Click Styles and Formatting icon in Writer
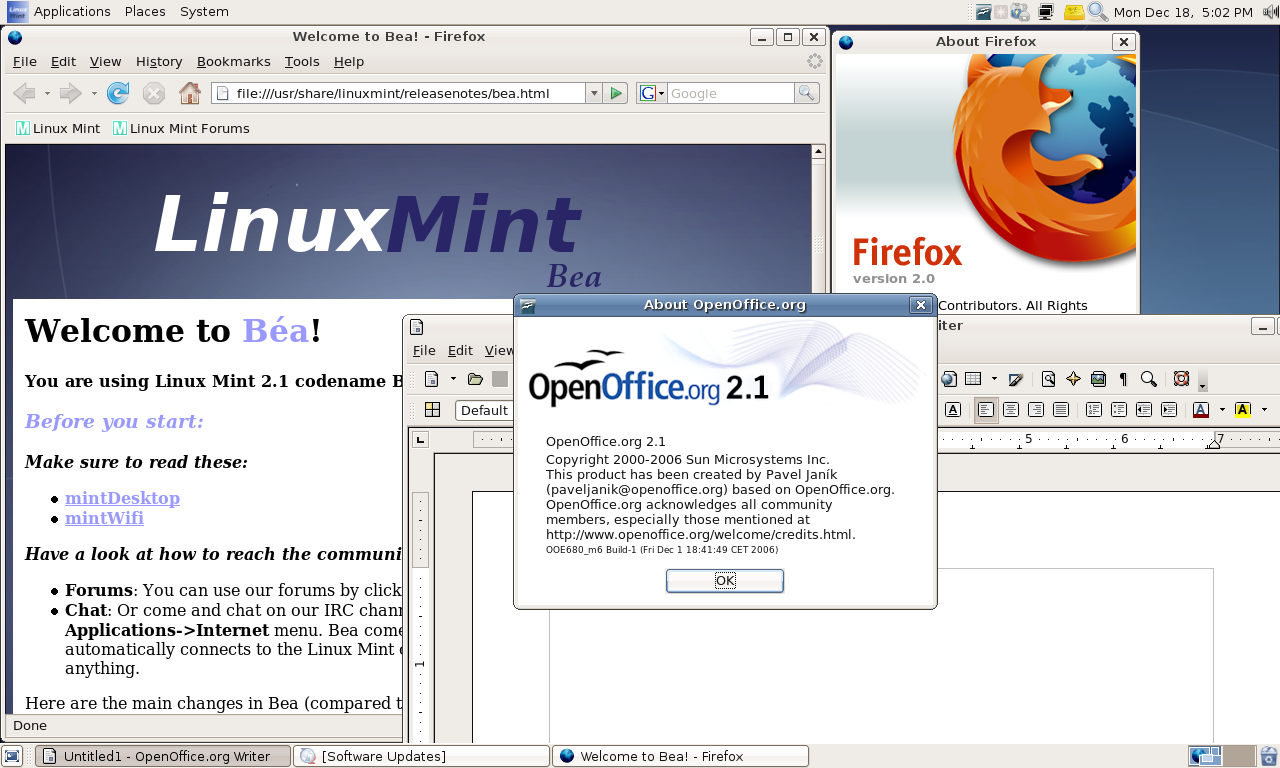1280x768 pixels. [432, 409]
